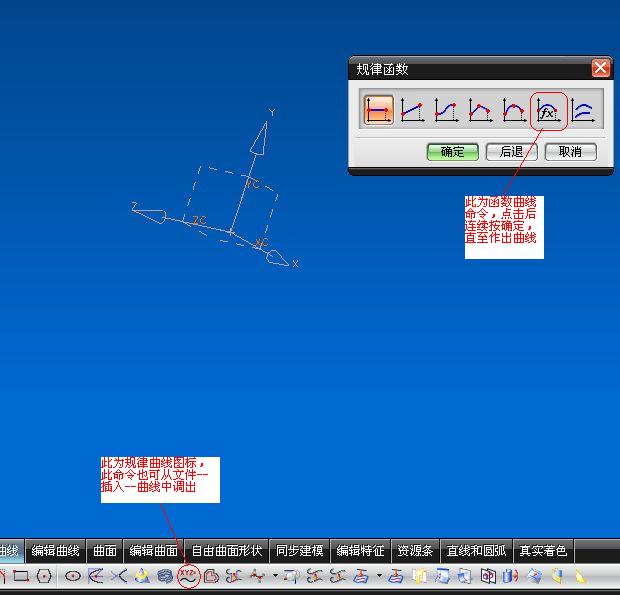Switch to the 曲面 toolbar tab
The height and width of the screenshot is (595, 620).
point(105,551)
